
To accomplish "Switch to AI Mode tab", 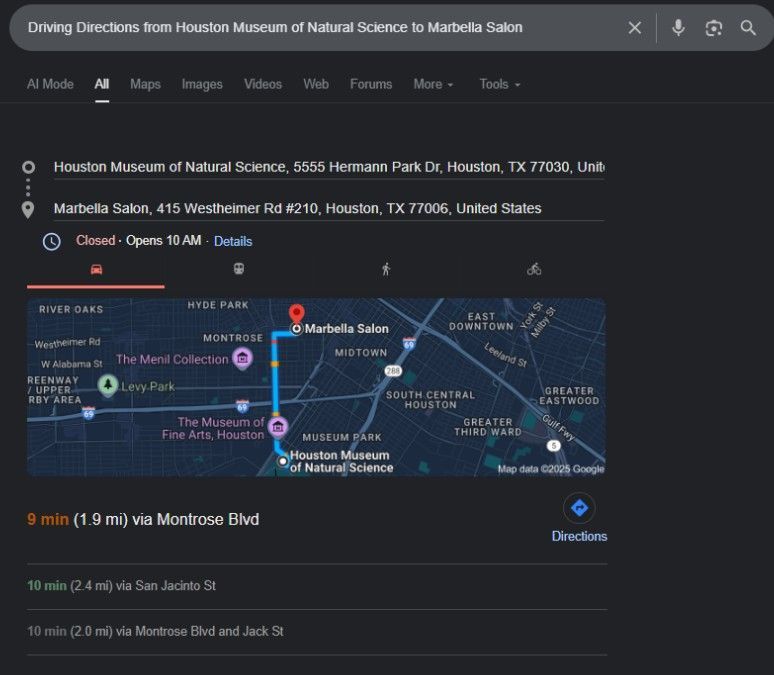I will point(50,84).
